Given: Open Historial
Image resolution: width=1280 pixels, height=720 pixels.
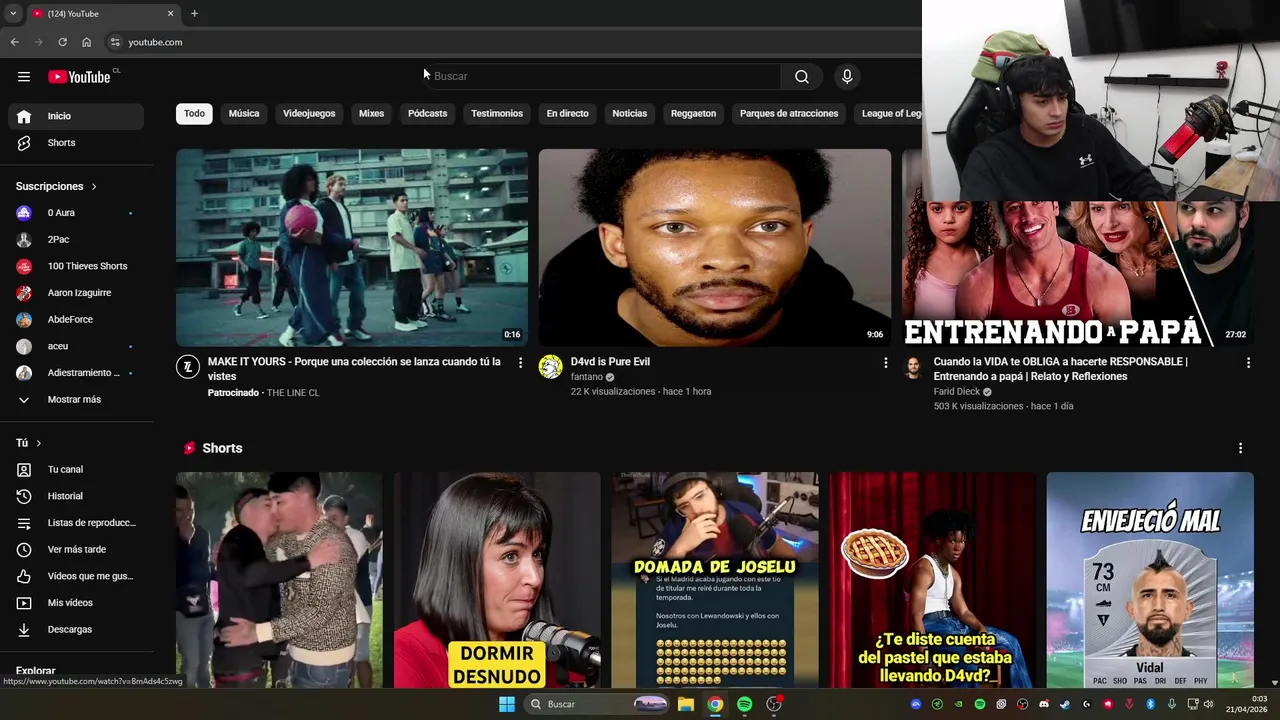Looking at the screenshot, I should 76,496.
